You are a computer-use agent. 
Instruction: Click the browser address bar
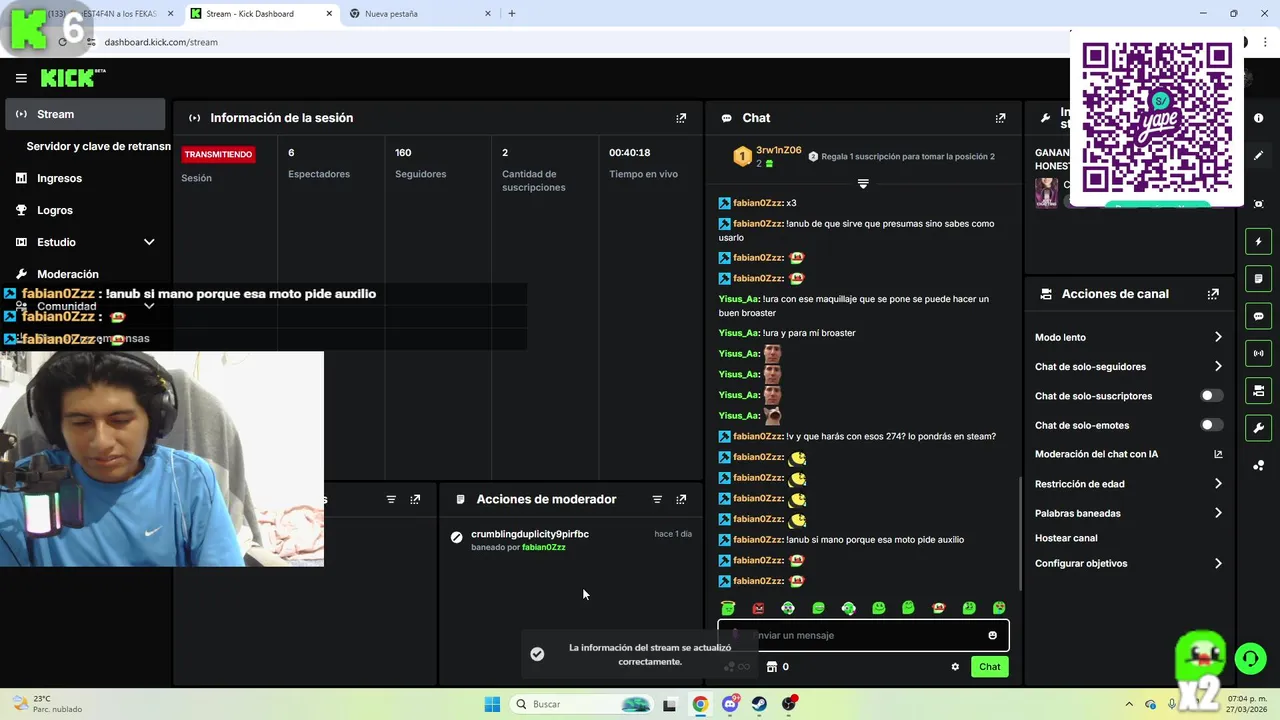[580, 42]
